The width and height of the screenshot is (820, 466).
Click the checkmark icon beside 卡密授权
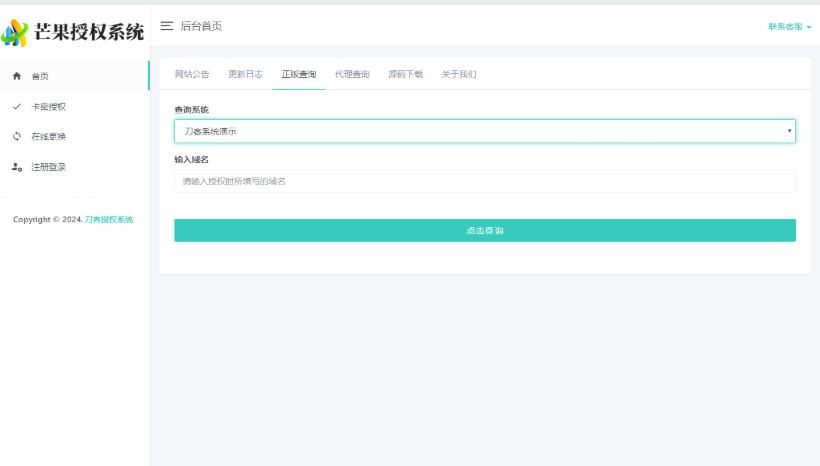coord(17,106)
